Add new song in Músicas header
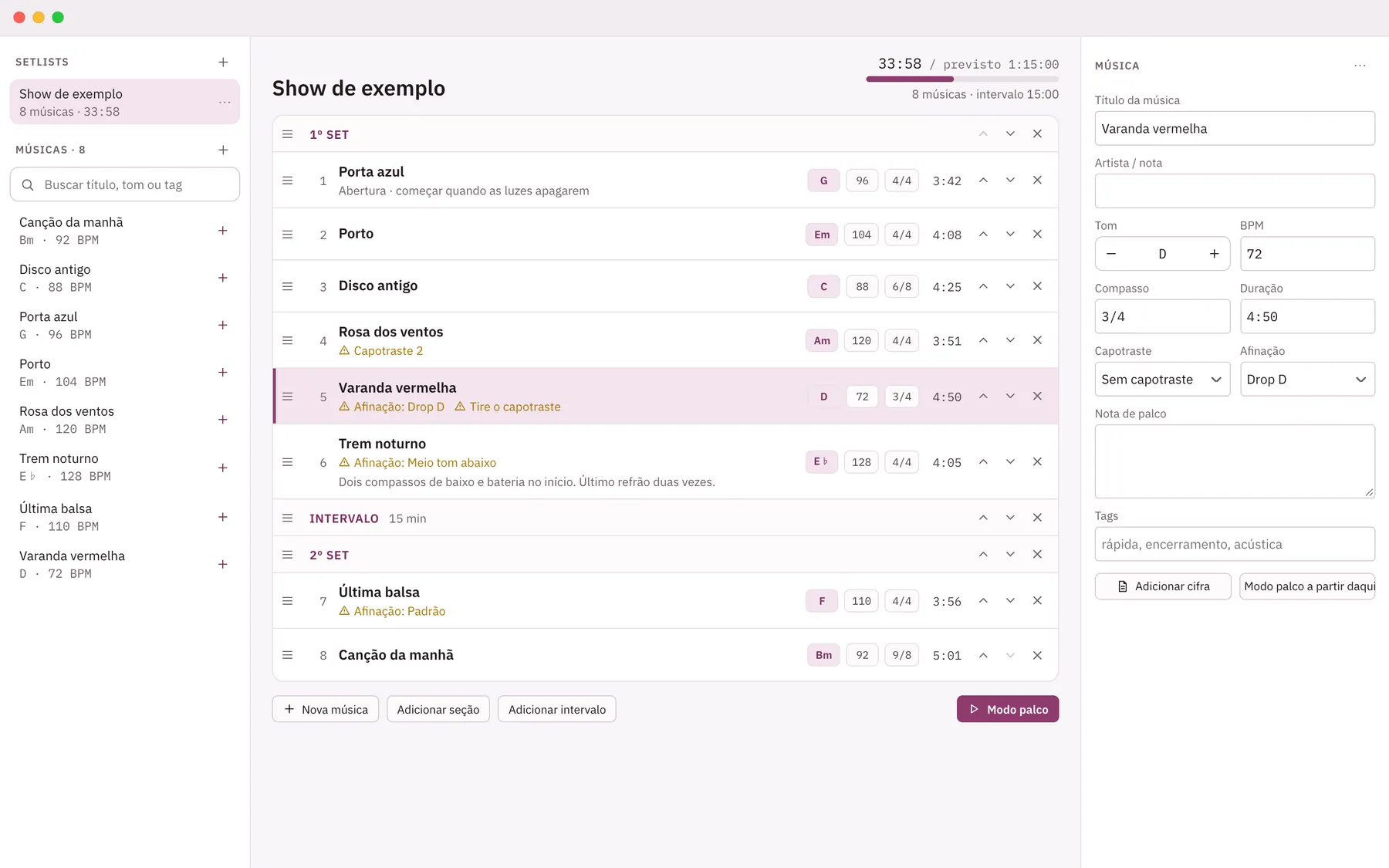Viewport: 1389px width, 868px height. [x=223, y=150]
